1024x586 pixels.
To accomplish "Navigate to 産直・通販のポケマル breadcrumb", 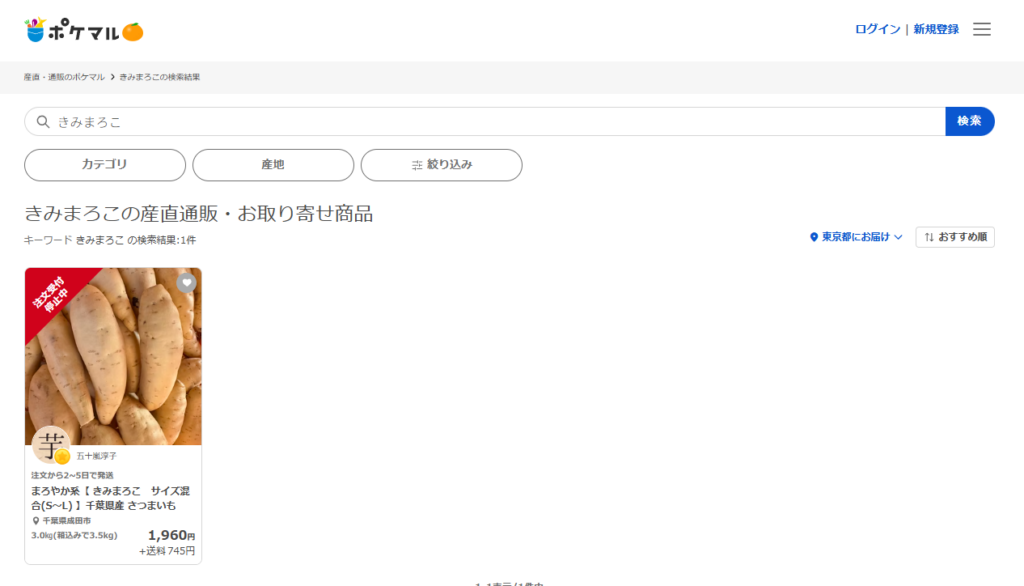I will (64, 77).
